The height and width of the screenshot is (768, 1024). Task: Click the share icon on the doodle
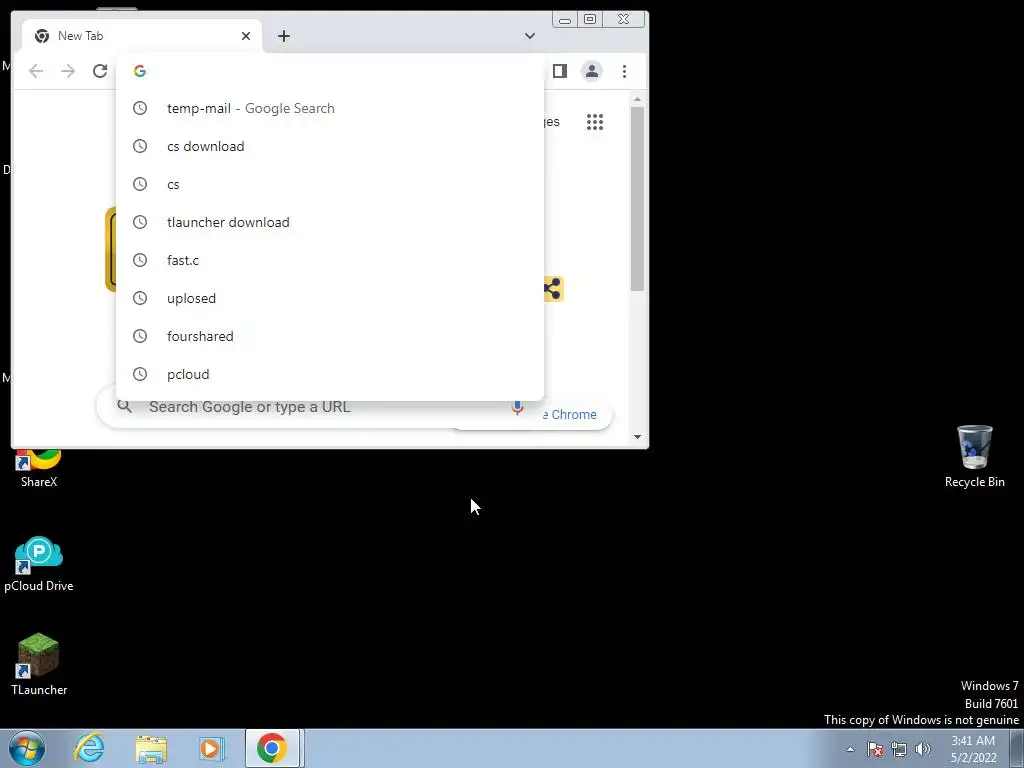(553, 289)
